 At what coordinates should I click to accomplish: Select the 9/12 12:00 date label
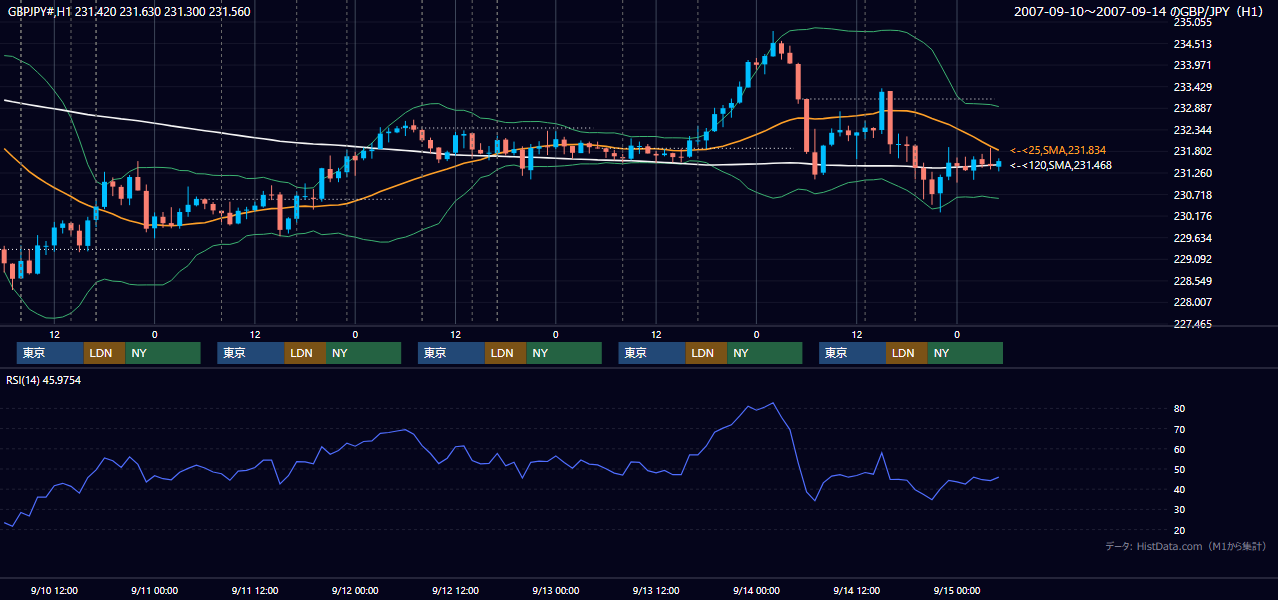click(x=455, y=590)
